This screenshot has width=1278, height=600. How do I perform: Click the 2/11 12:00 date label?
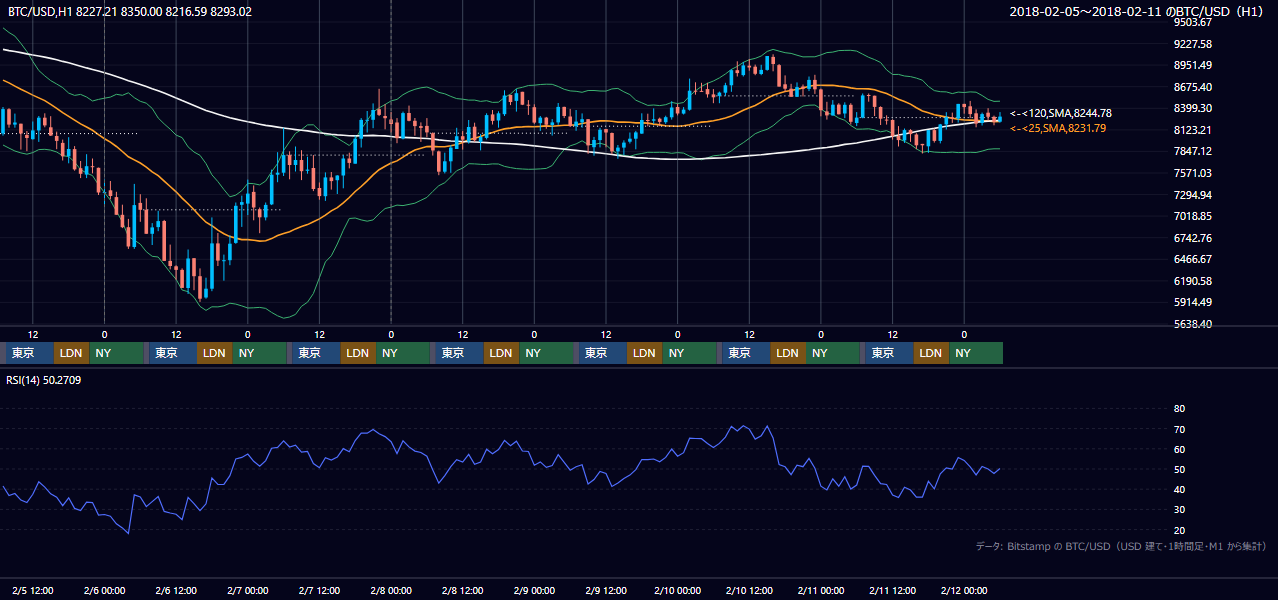coord(893,590)
